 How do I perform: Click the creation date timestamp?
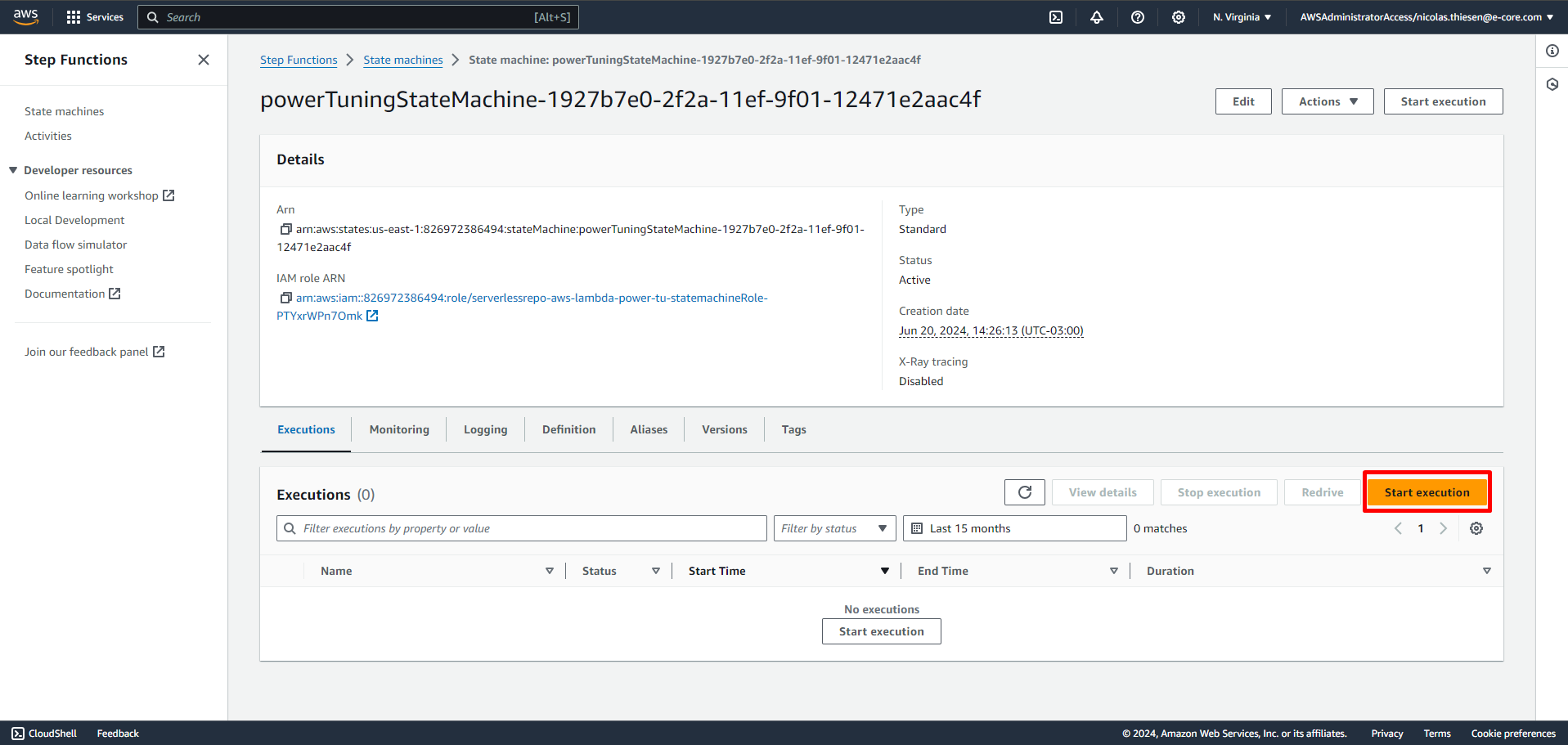coord(991,330)
